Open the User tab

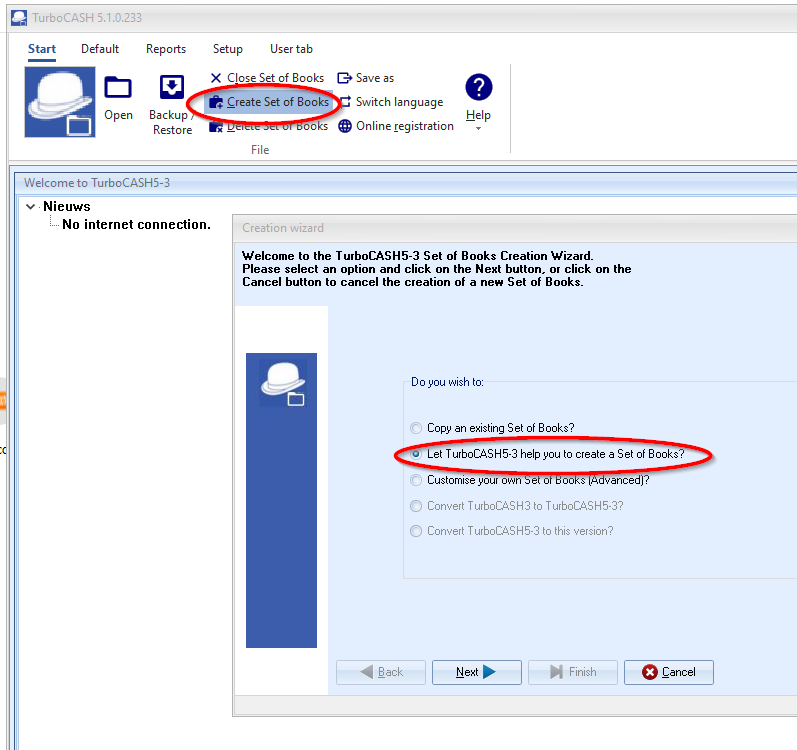(291, 49)
